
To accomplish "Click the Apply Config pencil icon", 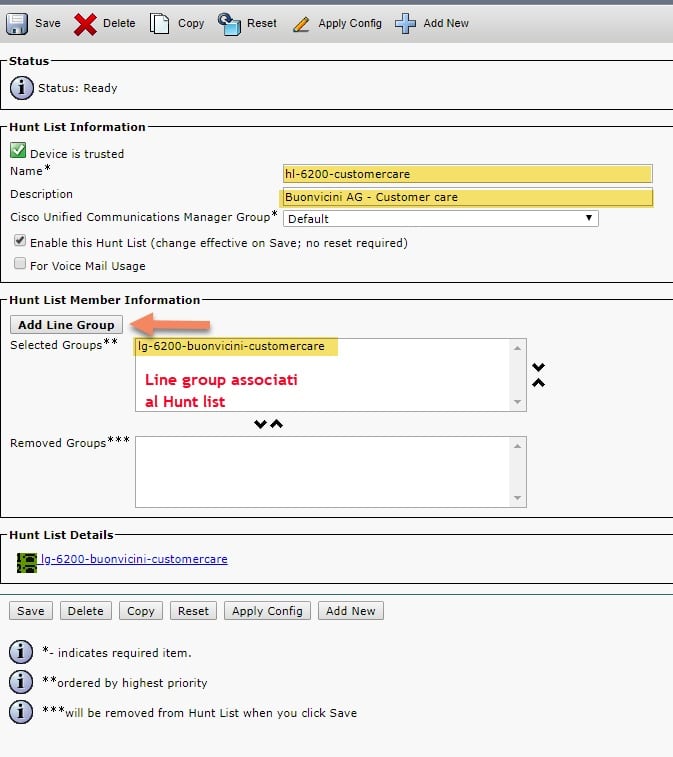I will (301, 24).
